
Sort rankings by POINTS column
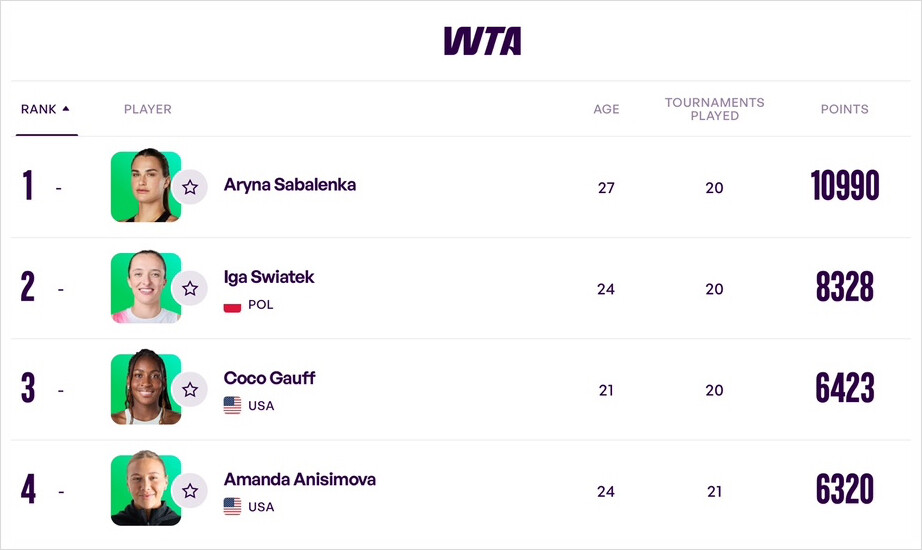point(844,109)
